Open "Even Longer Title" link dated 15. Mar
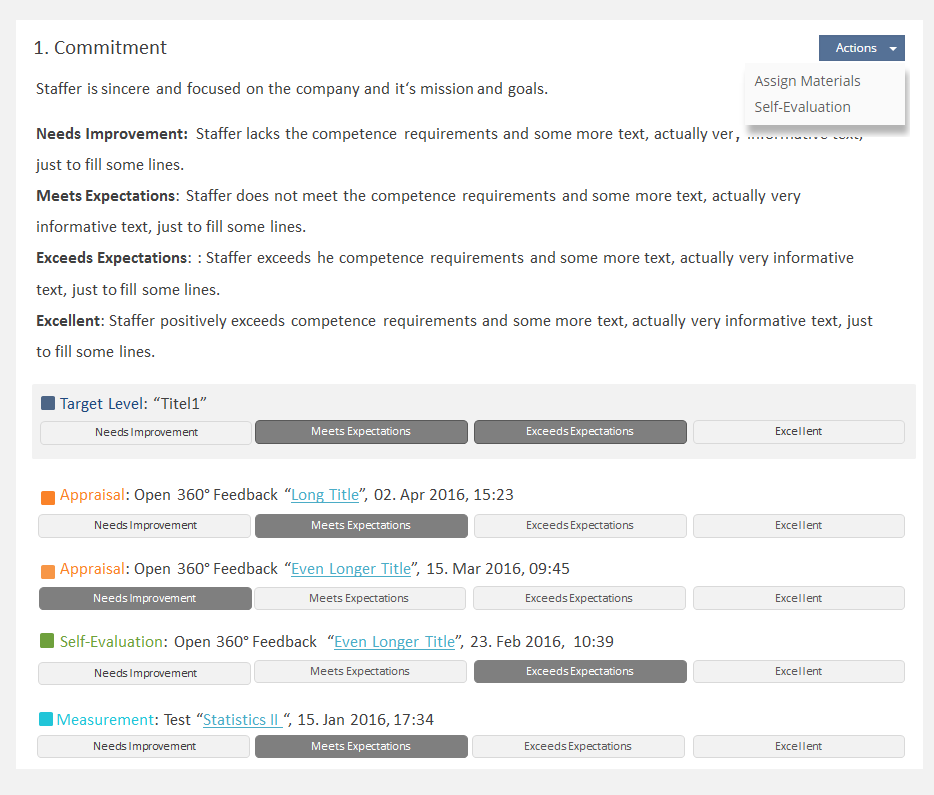This screenshot has width=934, height=795. click(x=351, y=569)
